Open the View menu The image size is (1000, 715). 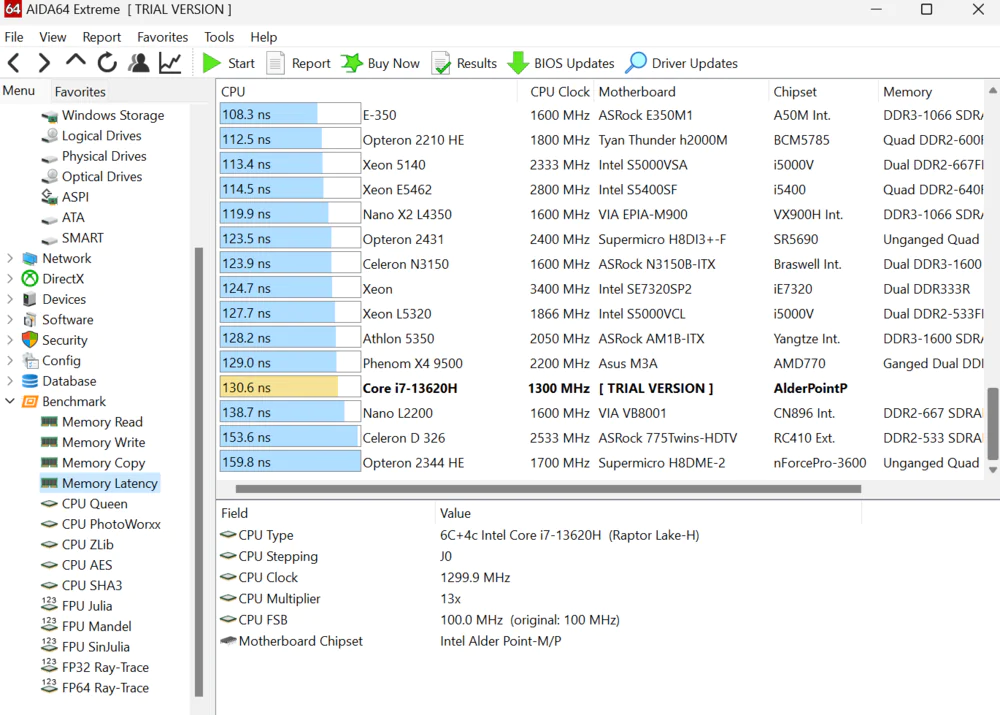coord(52,37)
